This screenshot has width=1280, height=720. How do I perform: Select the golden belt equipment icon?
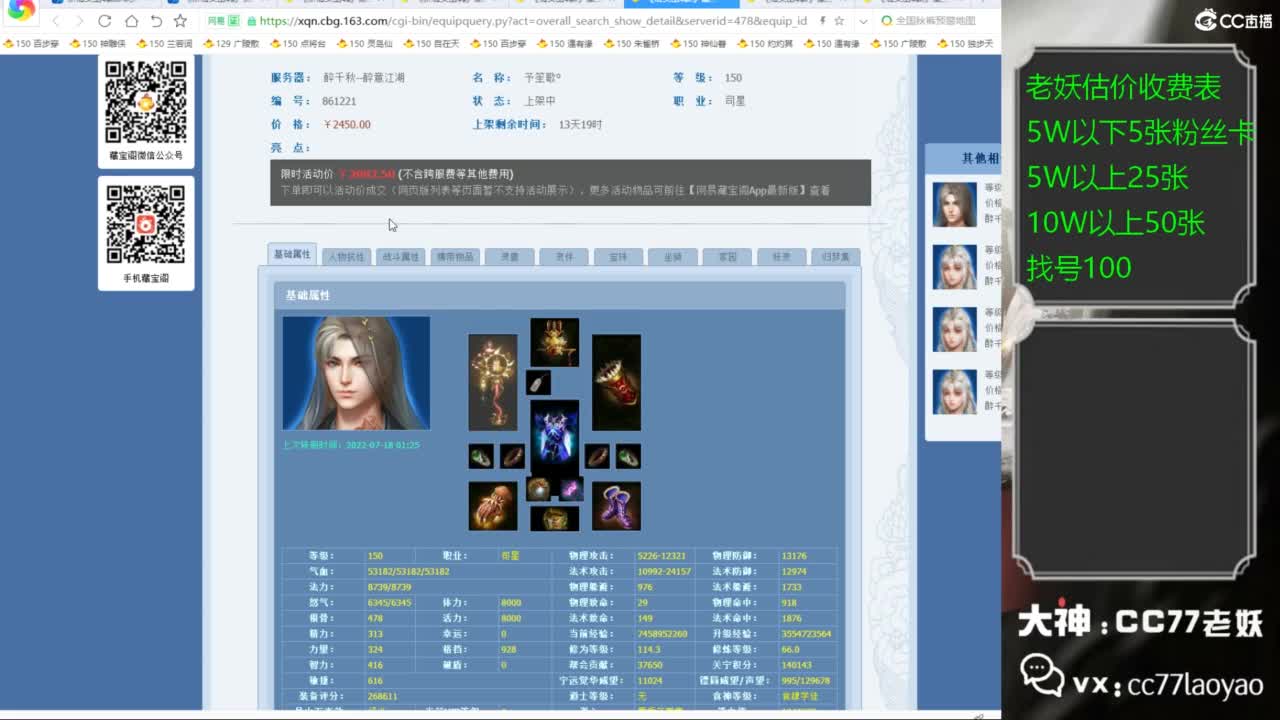(555, 518)
